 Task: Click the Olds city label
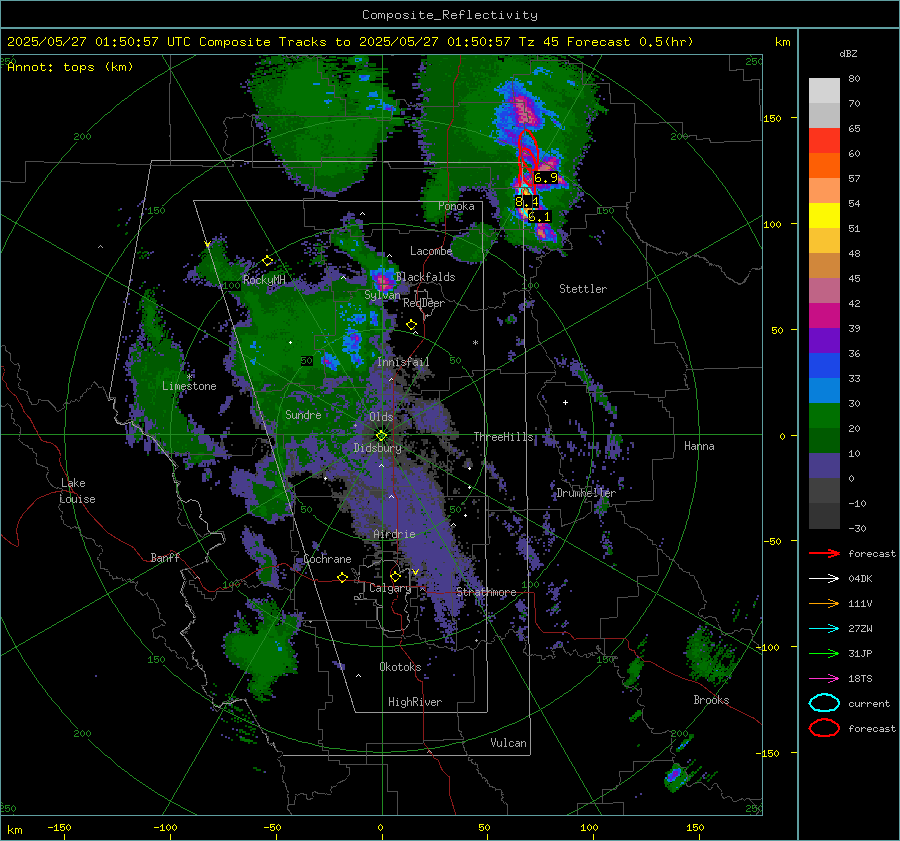click(x=381, y=417)
